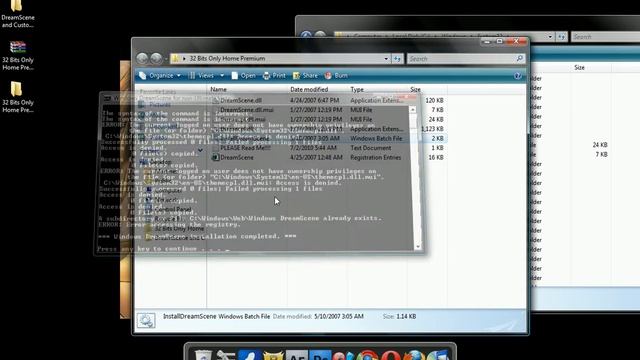Sort files by Date modified column

tap(309, 89)
